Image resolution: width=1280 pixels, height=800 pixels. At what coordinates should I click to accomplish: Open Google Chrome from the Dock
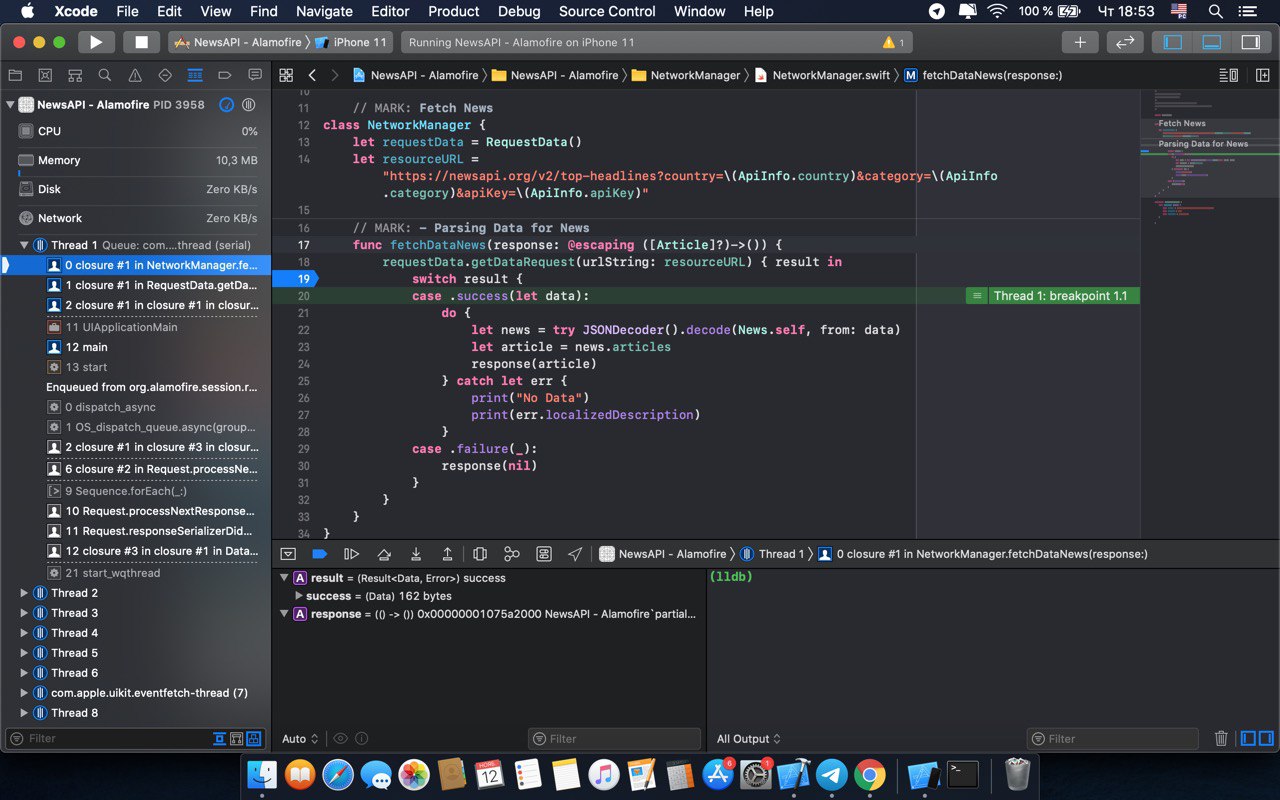coord(870,774)
